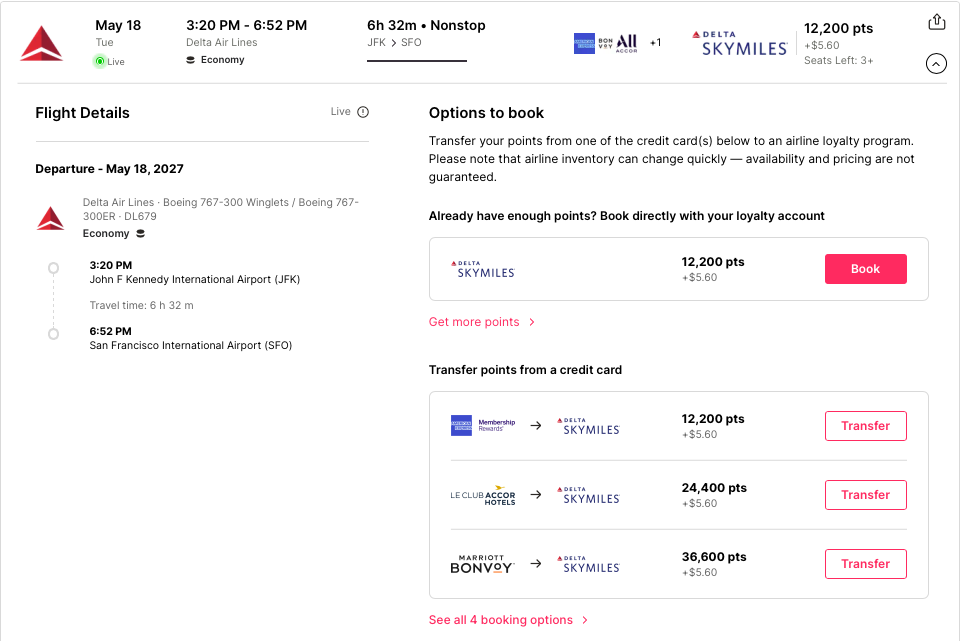The width and height of the screenshot is (962, 641).
Task: Click the arrow in the Membership Rewards row
Action: (x=536, y=426)
